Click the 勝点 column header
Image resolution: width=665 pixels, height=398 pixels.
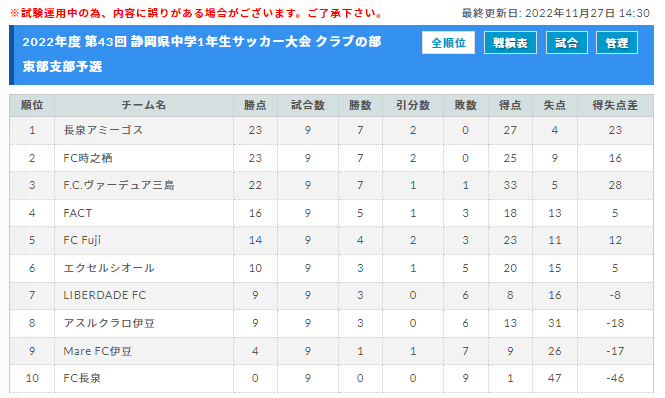tap(255, 105)
